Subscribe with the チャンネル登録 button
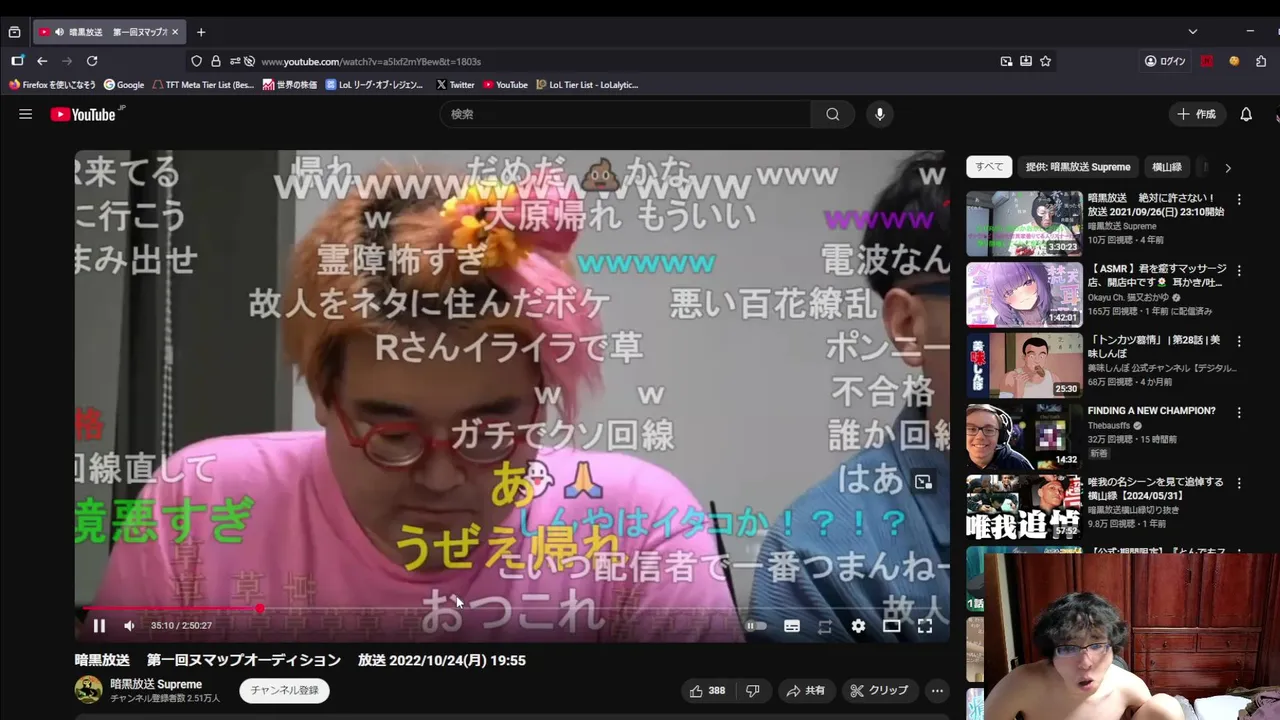Image resolution: width=1280 pixels, height=720 pixels. click(285, 690)
